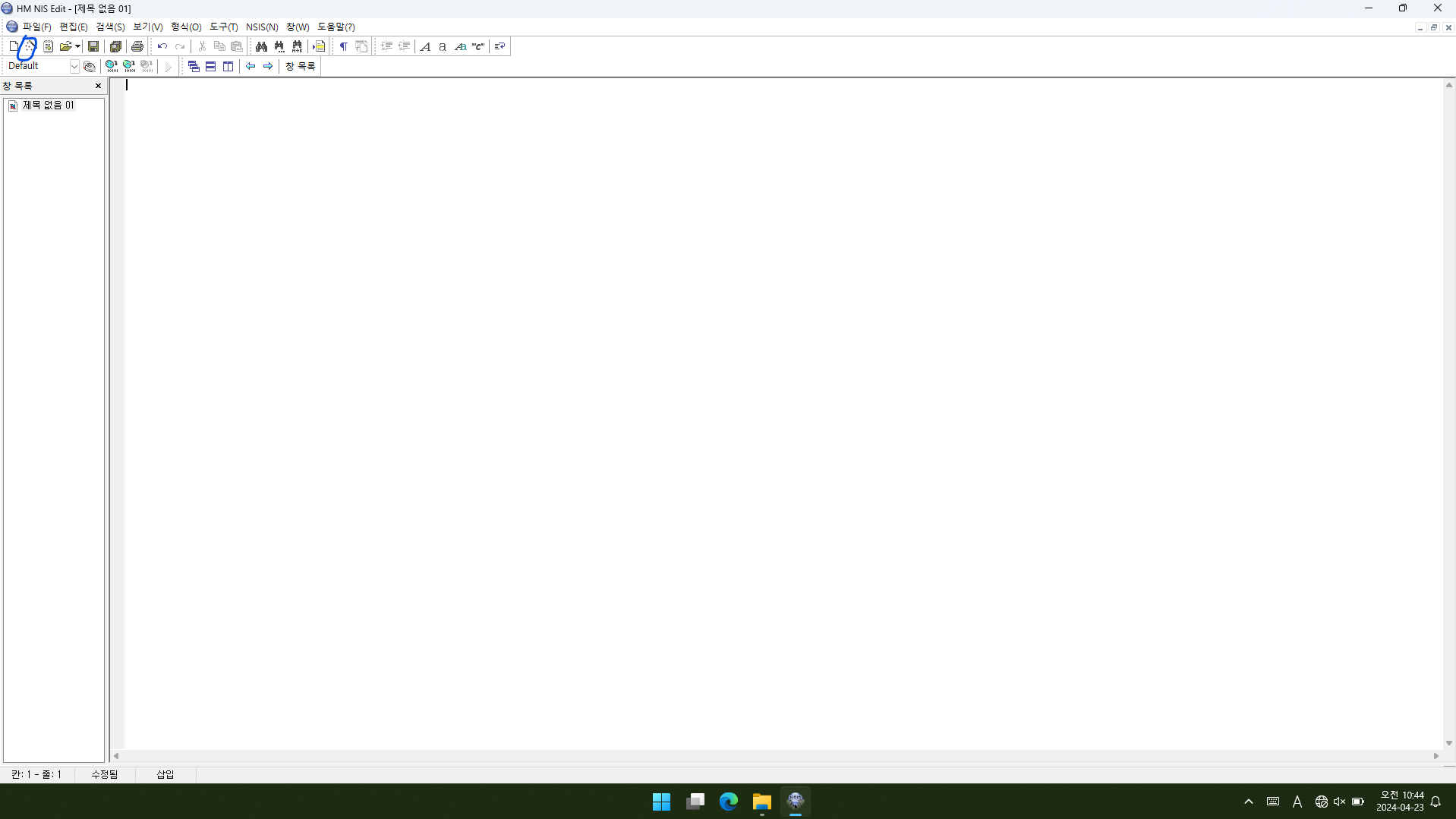Unindent the selected lines
1456x819 pixels.
tap(404, 46)
